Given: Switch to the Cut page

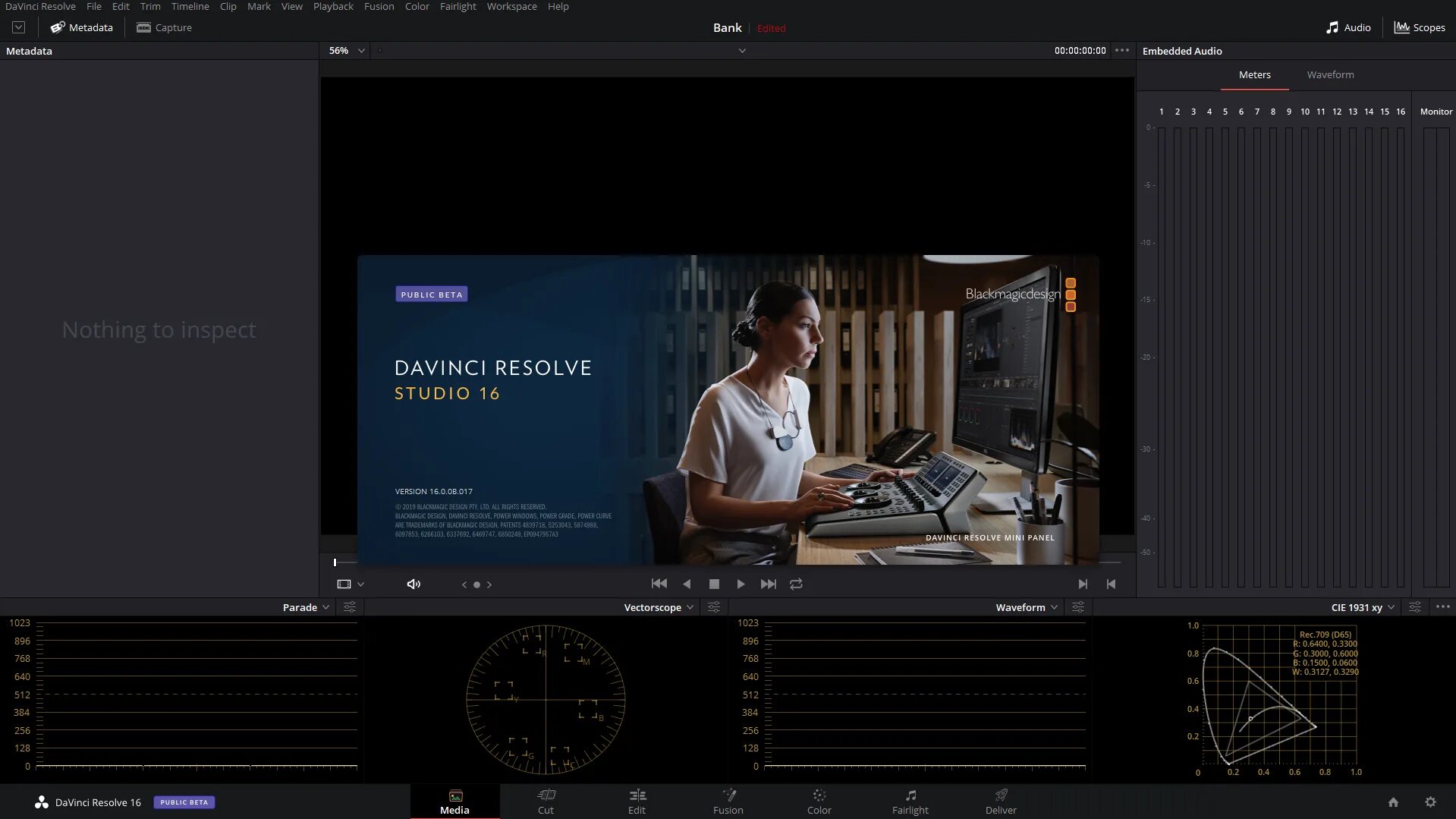Looking at the screenshot, I should (x=546, y=802).
